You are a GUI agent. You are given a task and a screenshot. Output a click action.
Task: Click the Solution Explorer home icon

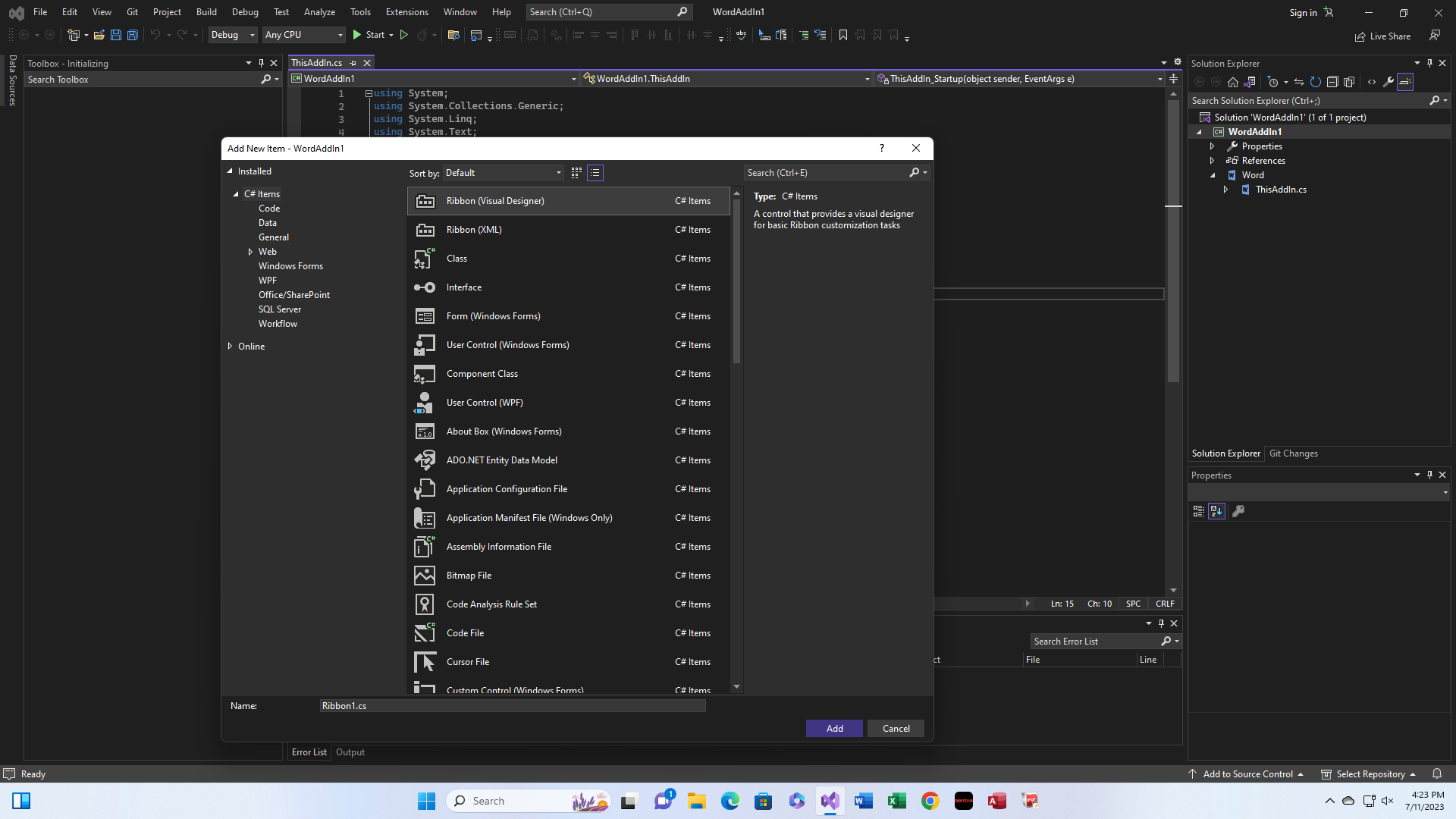(1233, 82)
